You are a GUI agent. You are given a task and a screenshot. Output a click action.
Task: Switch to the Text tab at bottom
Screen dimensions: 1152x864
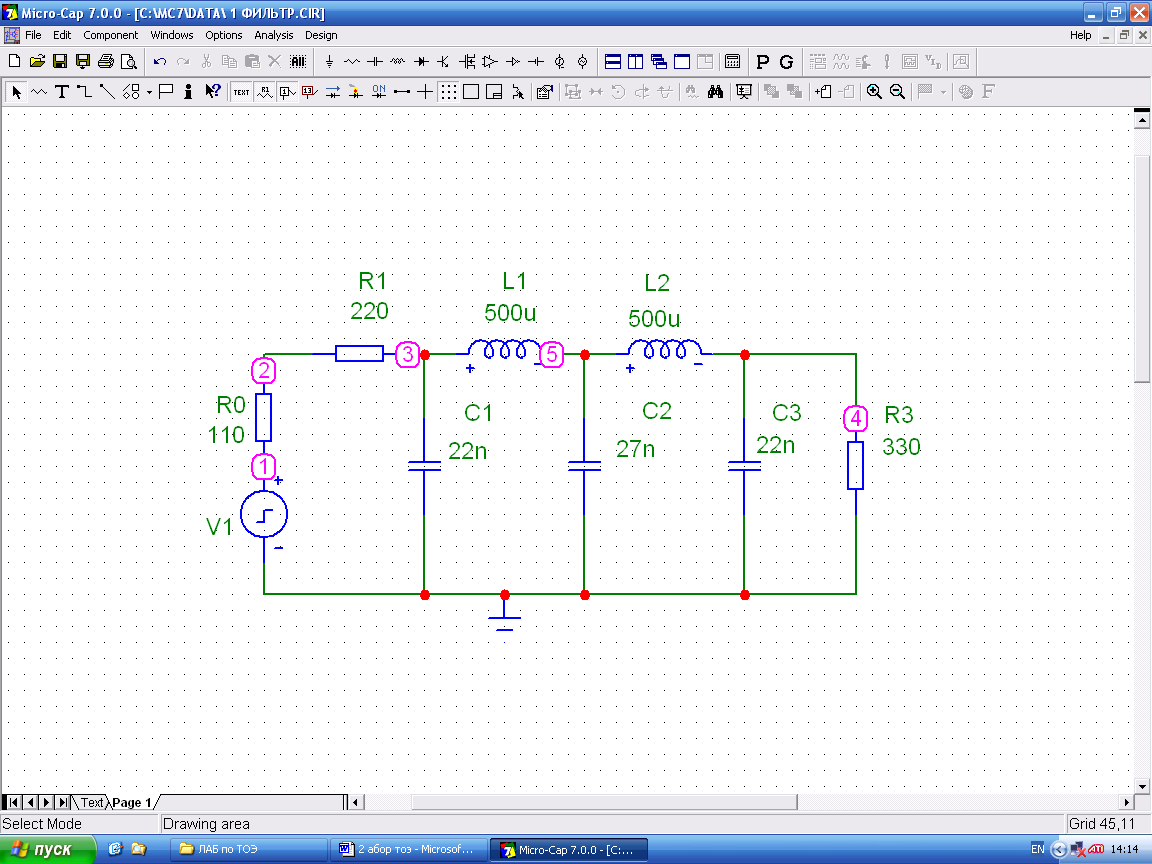pos(91,802)
